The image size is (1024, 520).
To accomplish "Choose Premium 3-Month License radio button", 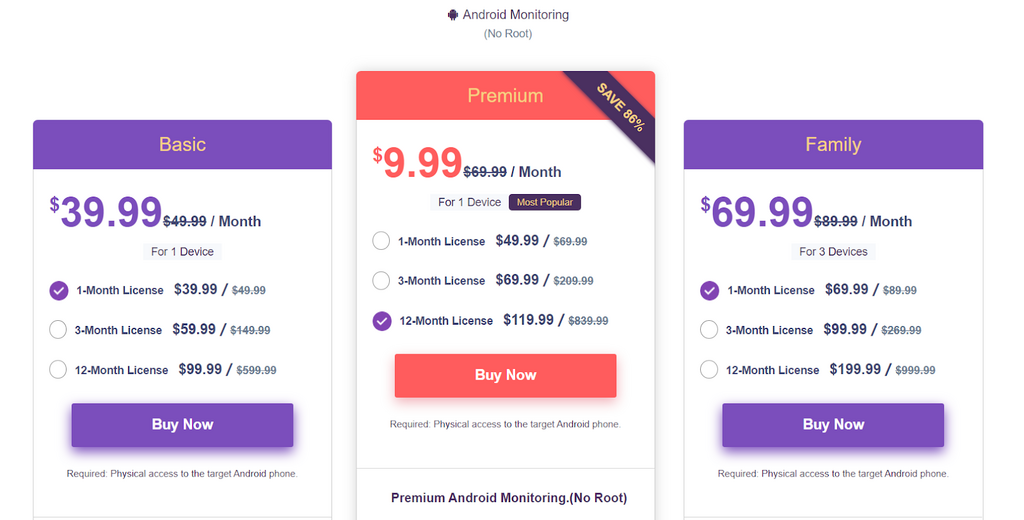I will pyautogui.click(x=381, y=281).
